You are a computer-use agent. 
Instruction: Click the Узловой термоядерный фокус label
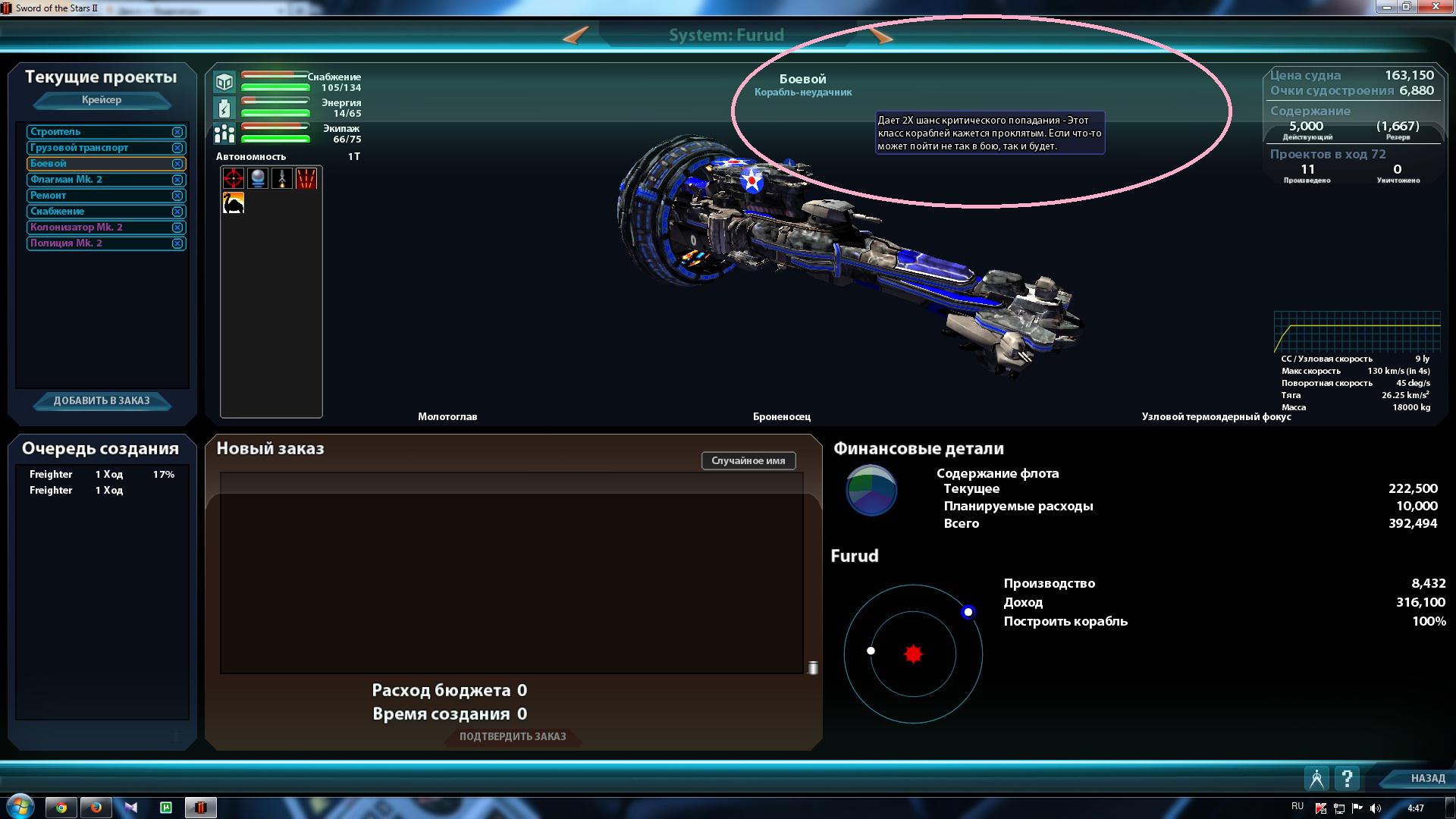(1216, 416)
